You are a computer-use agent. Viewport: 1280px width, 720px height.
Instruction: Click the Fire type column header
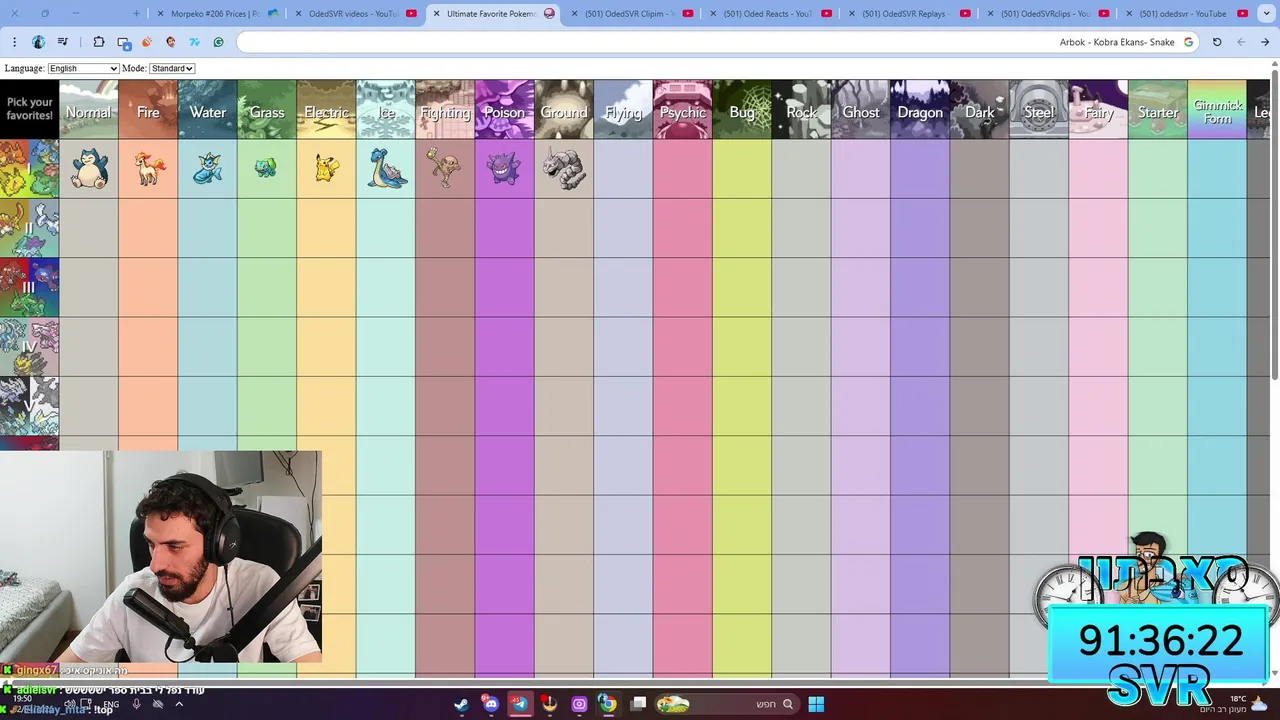[148, 110]
